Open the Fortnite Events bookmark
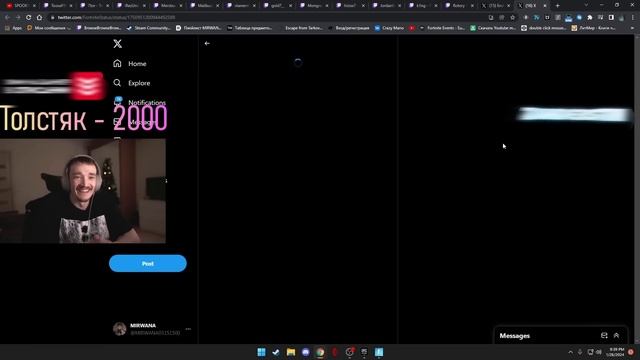640x360 pixels. click(442, 28)
